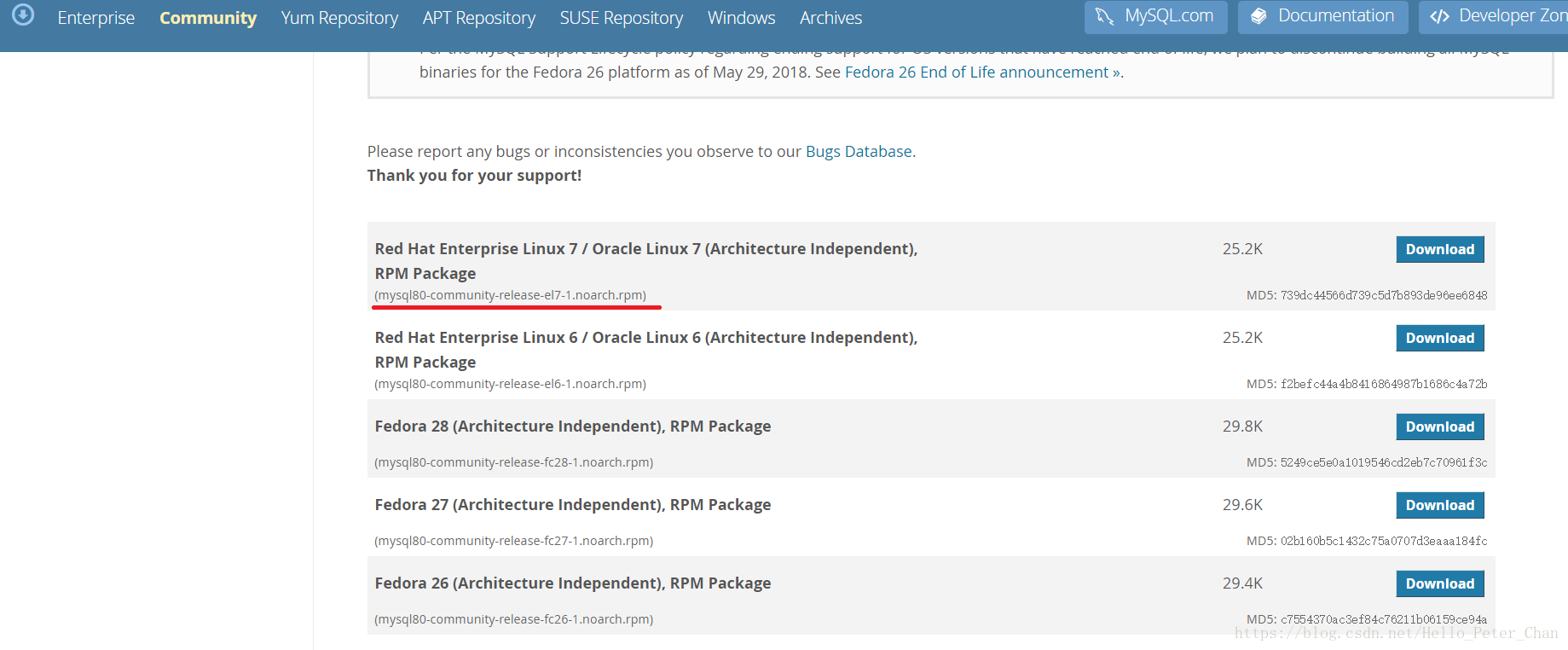The width and height of the screenshot is (1568, 650).
Task: Open the Bugs Database link
Action: (x=859, y=152)
